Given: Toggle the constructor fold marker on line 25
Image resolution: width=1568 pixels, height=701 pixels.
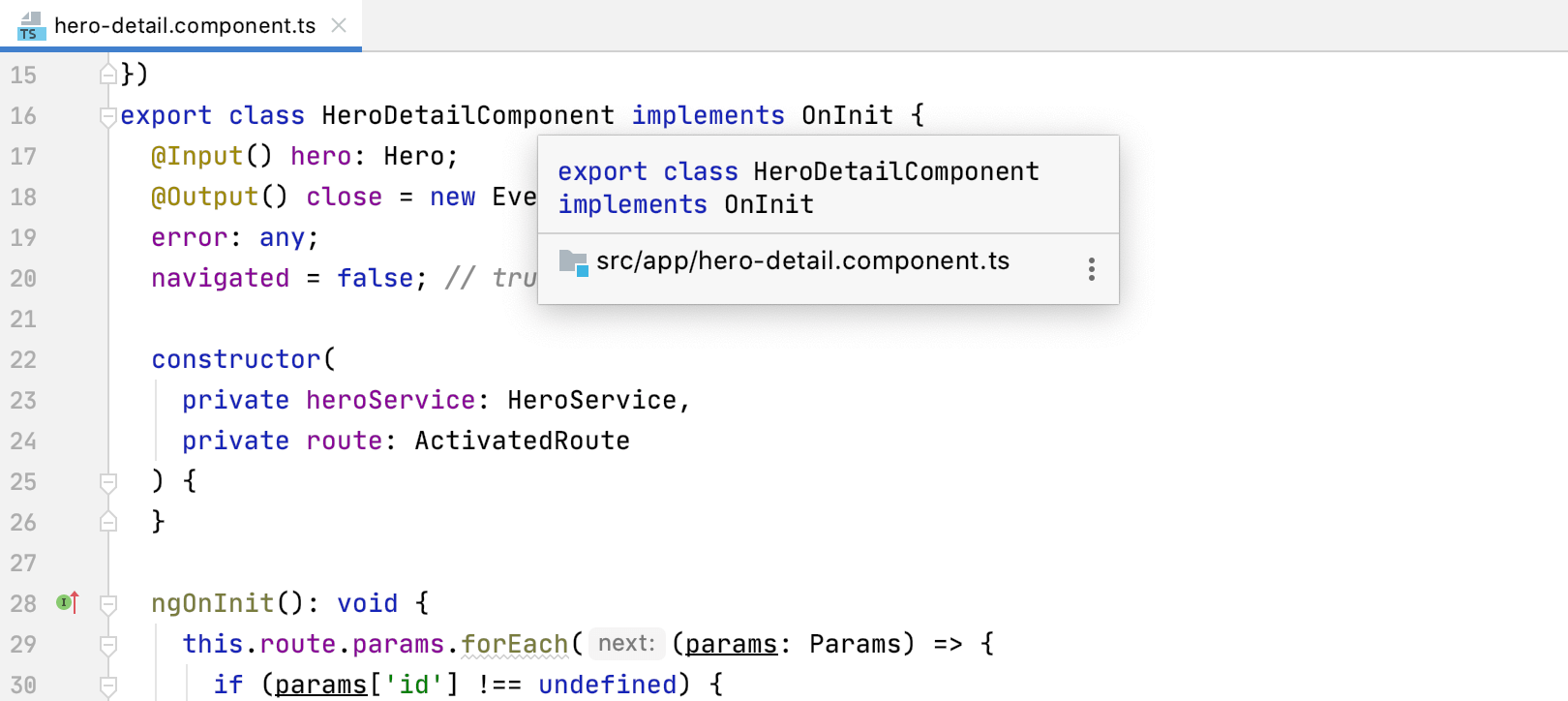Looking at the screenshot, I should tap(108, 482).
